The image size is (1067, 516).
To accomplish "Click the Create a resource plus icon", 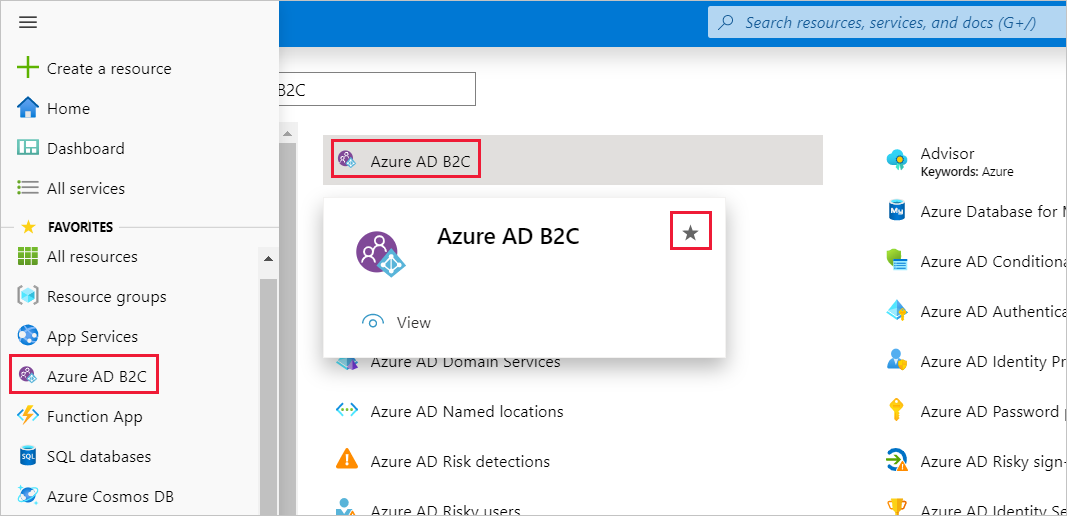I will point(28,69).
